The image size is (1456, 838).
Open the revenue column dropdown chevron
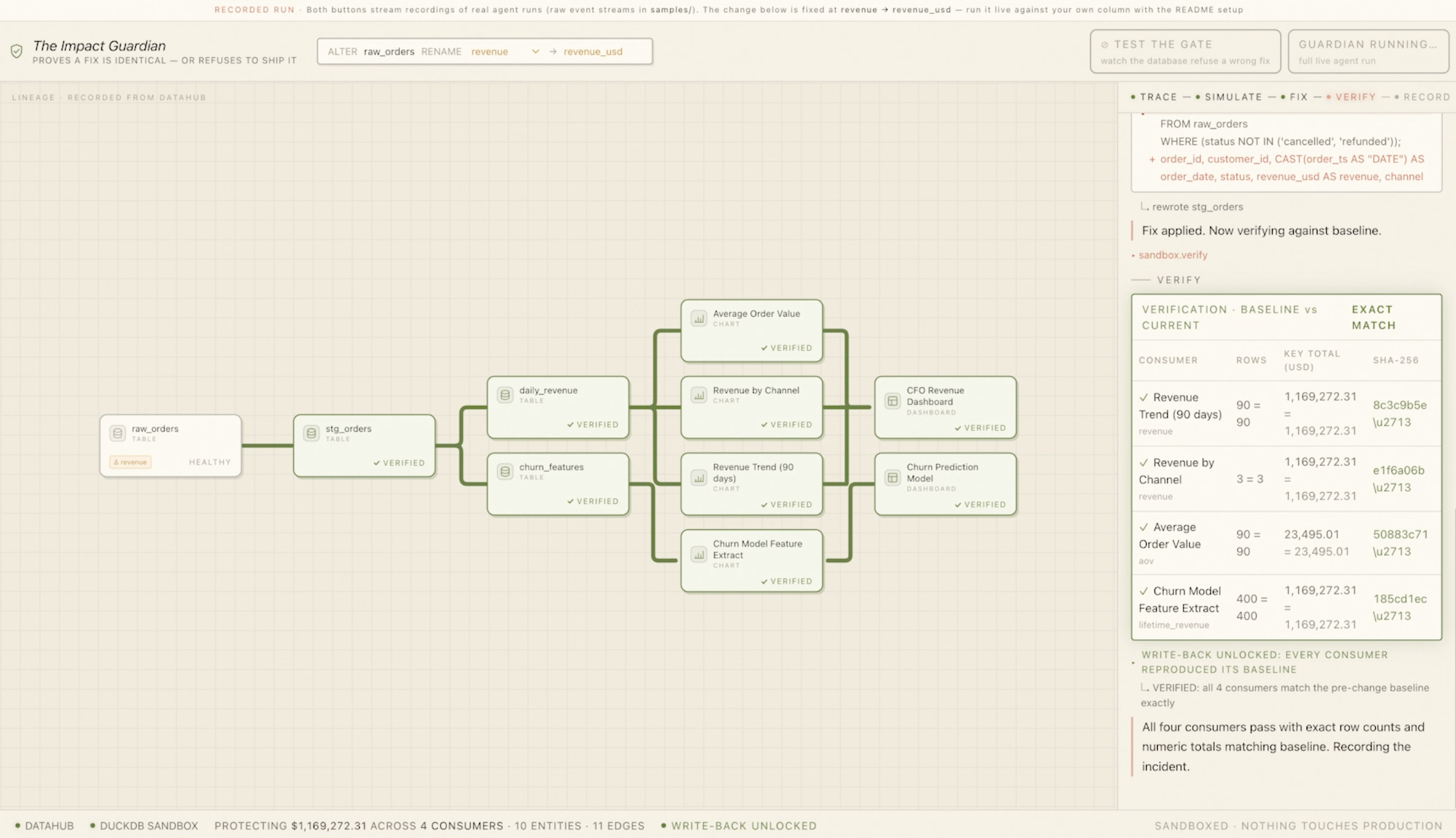pyautogui.click(x=535, y=51)
